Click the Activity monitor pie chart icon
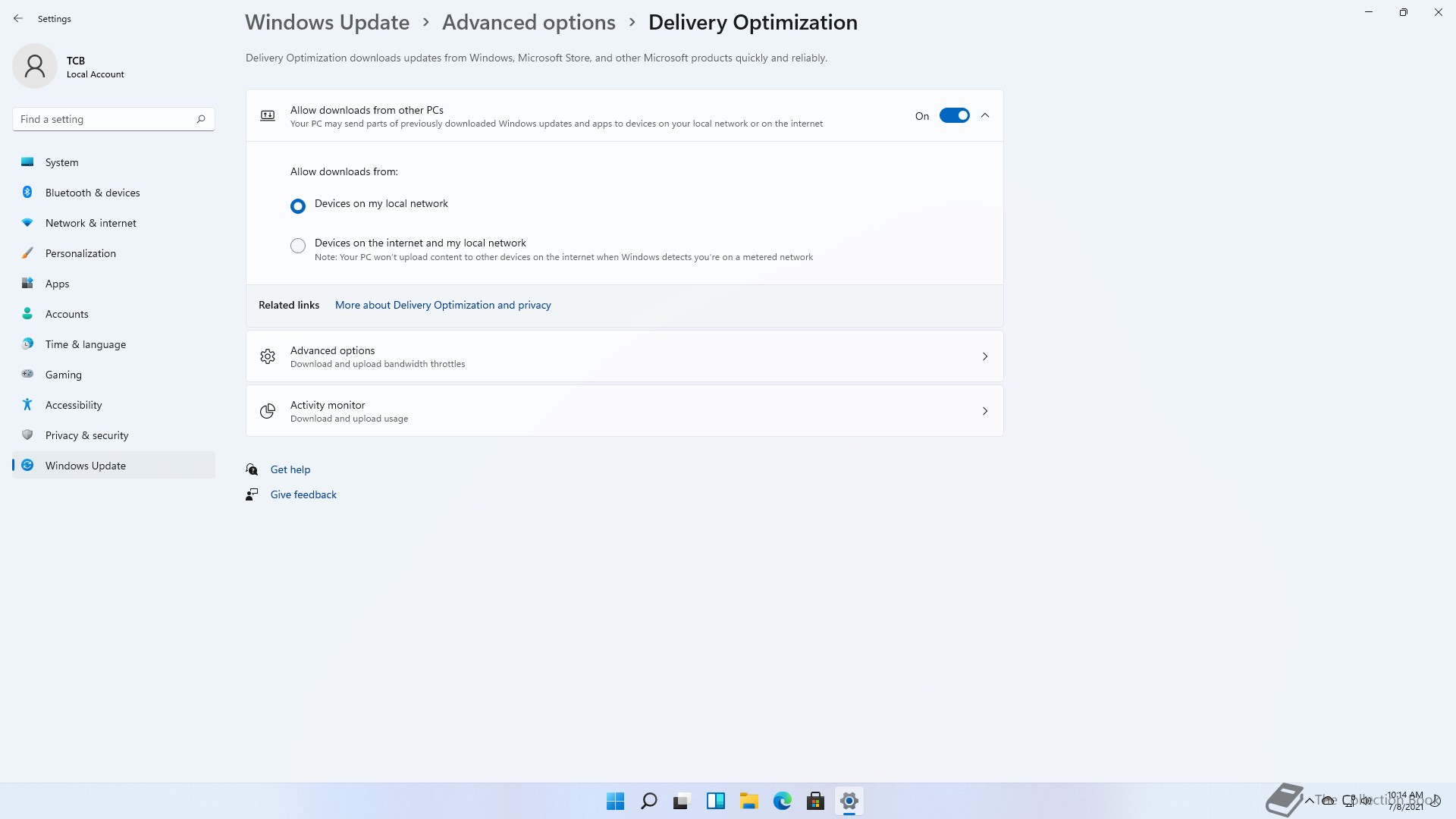Viewport: 1456px width, 819px height. [268, 411]
